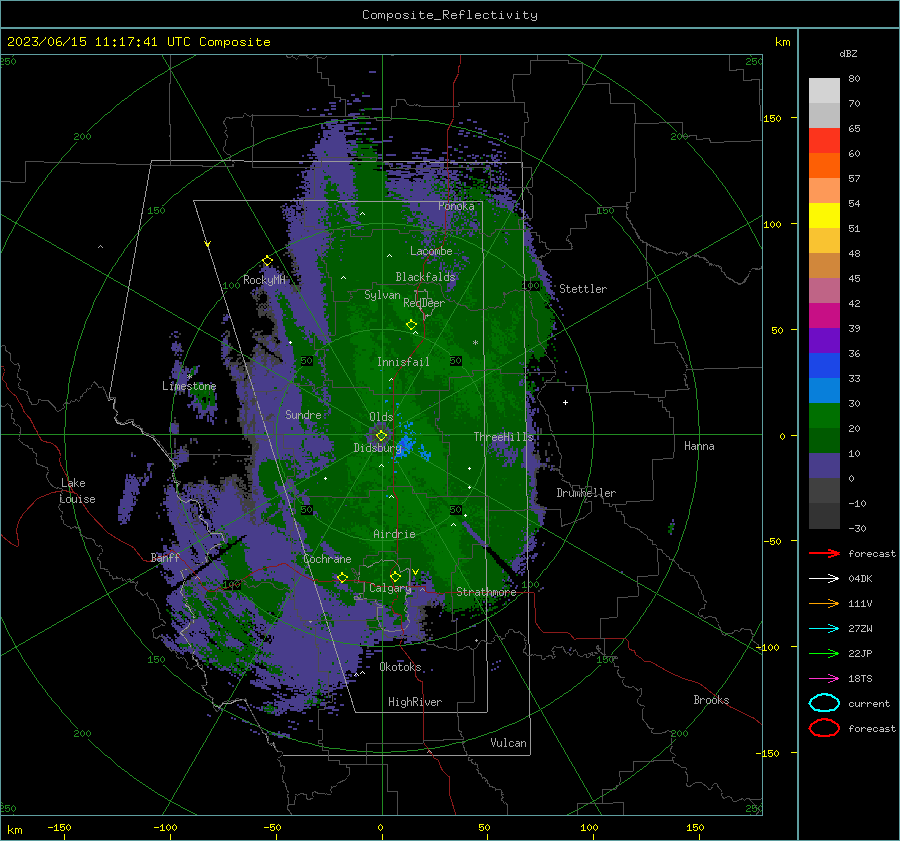Click the Blackfalds city label

pyautogui.click(x=425, y=277)
